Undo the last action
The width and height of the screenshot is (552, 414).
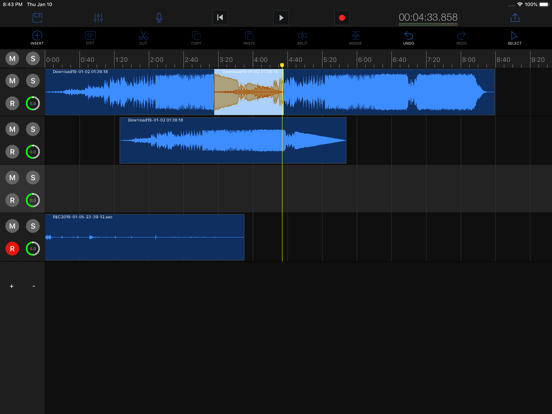click(408, 38)
